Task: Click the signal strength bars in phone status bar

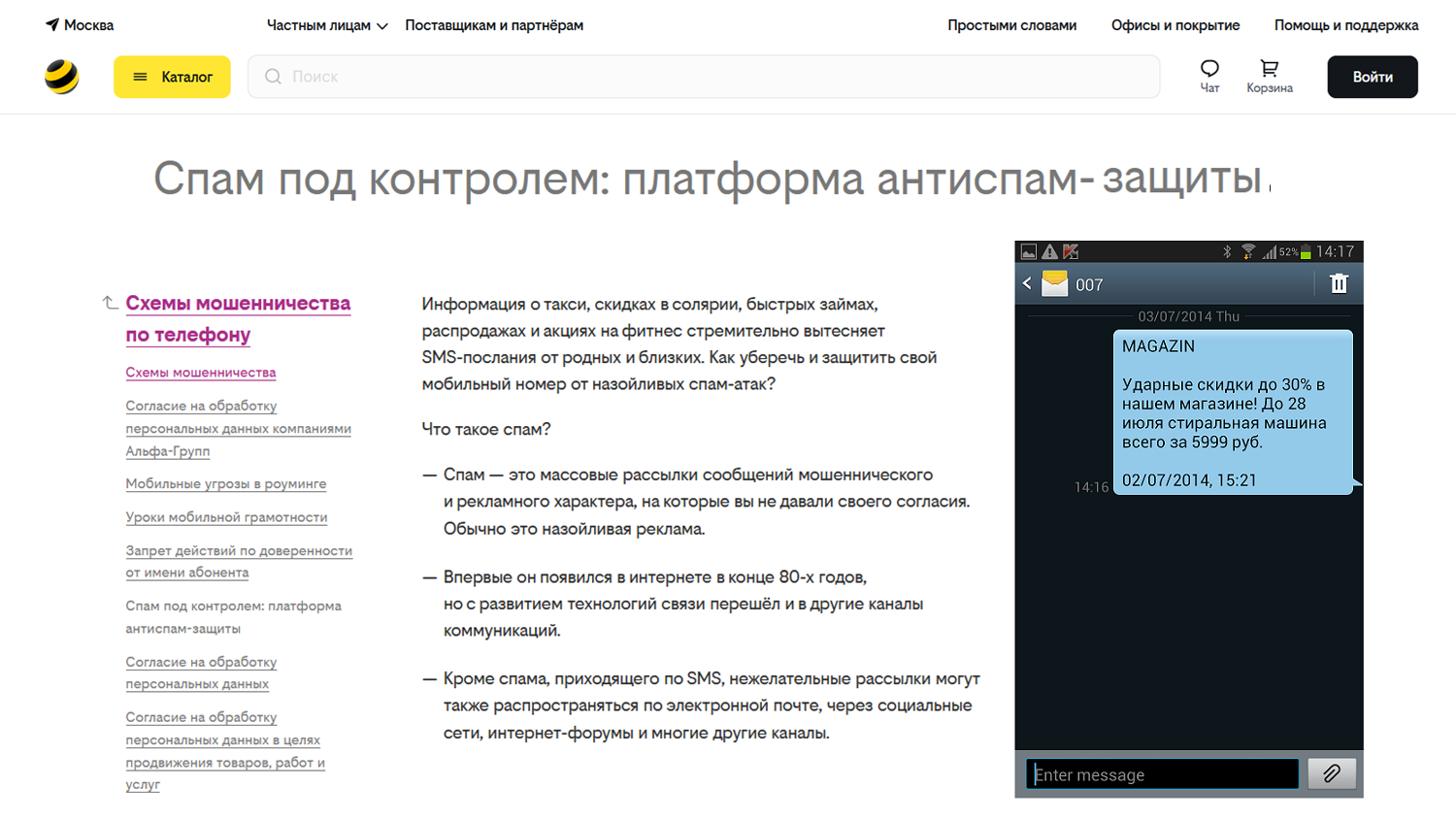Action: coord(1269,251)
